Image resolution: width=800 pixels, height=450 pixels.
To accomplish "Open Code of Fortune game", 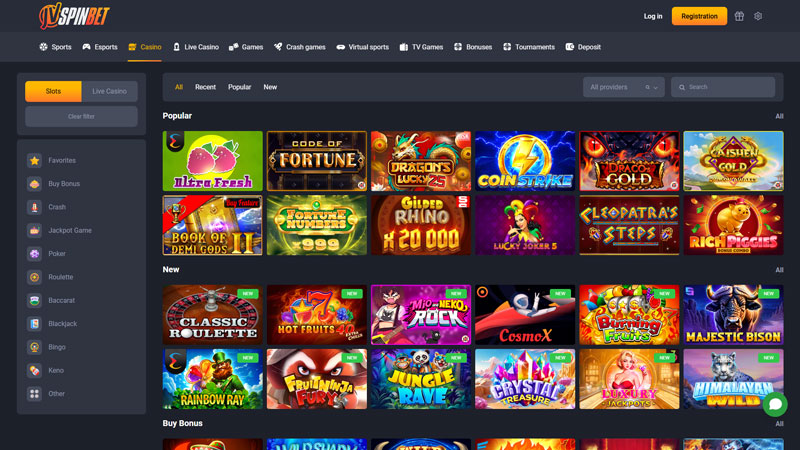I will (x=317, y=161).
